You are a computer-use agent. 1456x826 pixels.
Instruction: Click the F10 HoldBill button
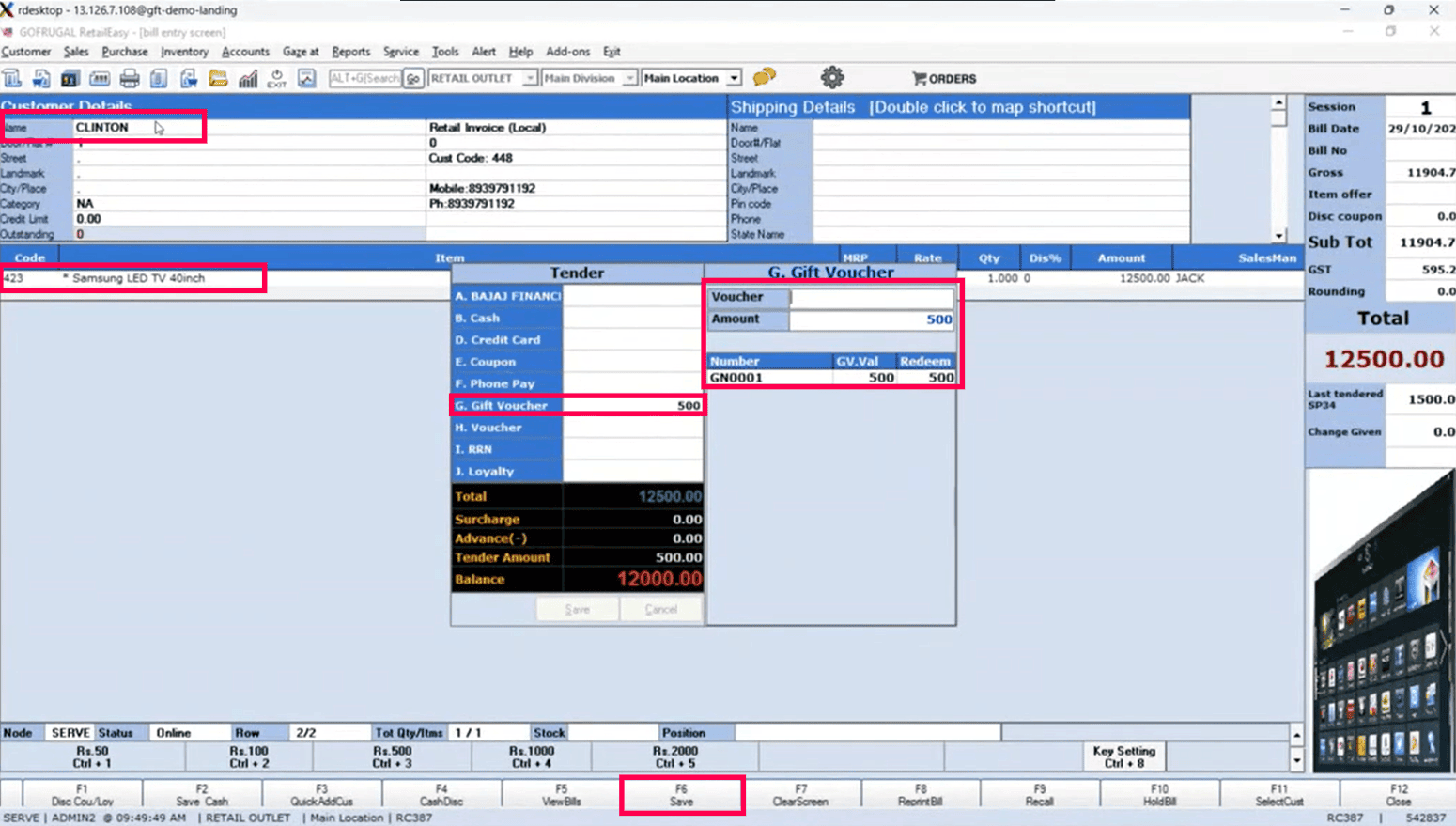pyautogui.click(x=1159, y=795)
